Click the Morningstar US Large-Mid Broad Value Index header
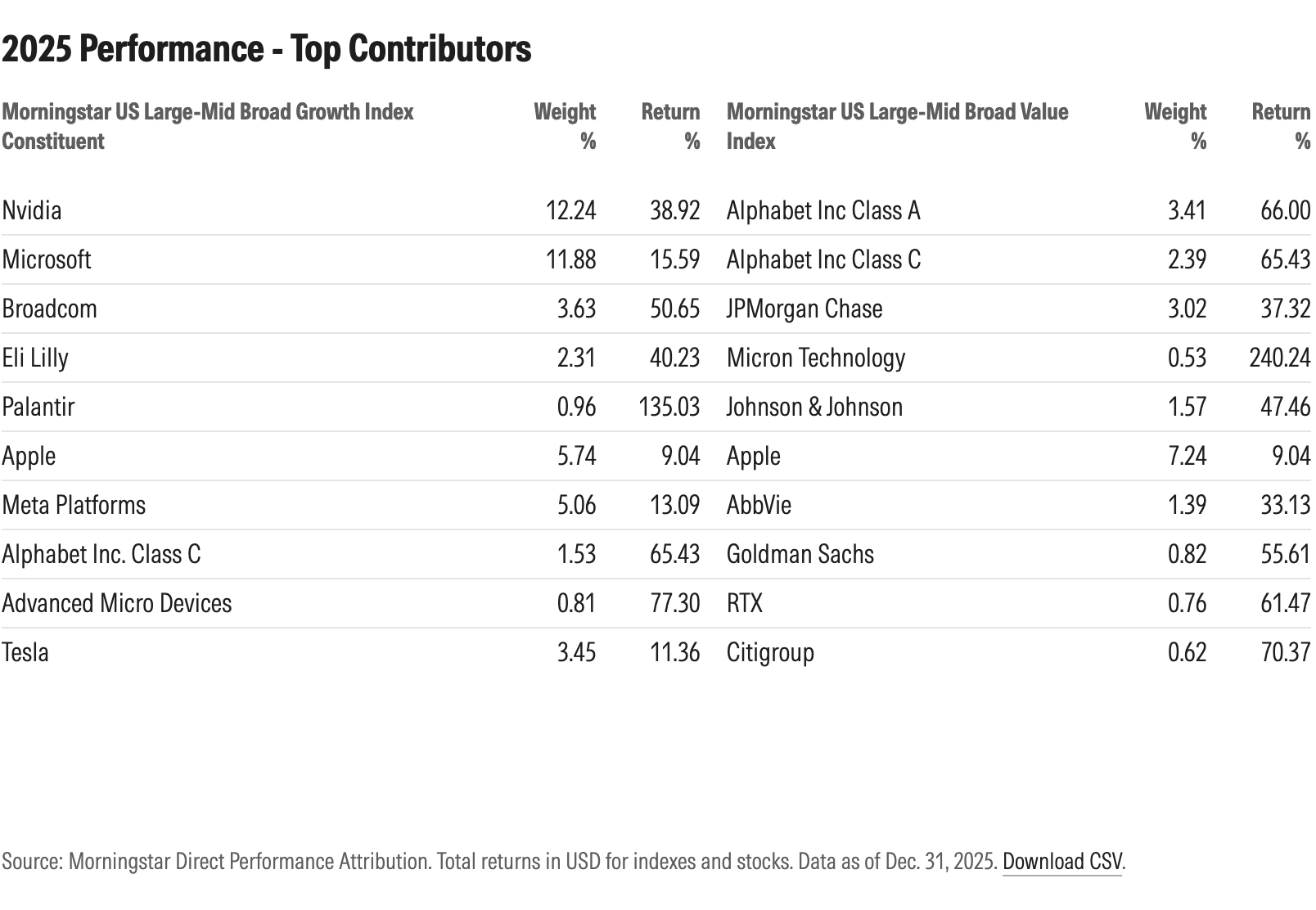The height and width of the screenshot is (910, 1316). [x=897, y=126]
